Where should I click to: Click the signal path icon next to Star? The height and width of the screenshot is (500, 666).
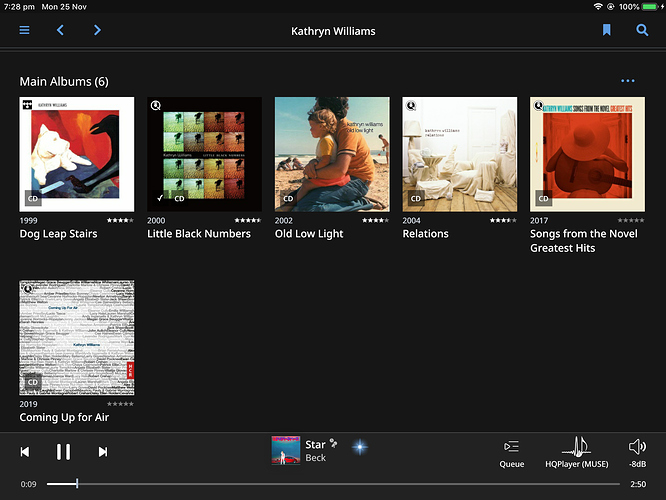click(333, 444)
